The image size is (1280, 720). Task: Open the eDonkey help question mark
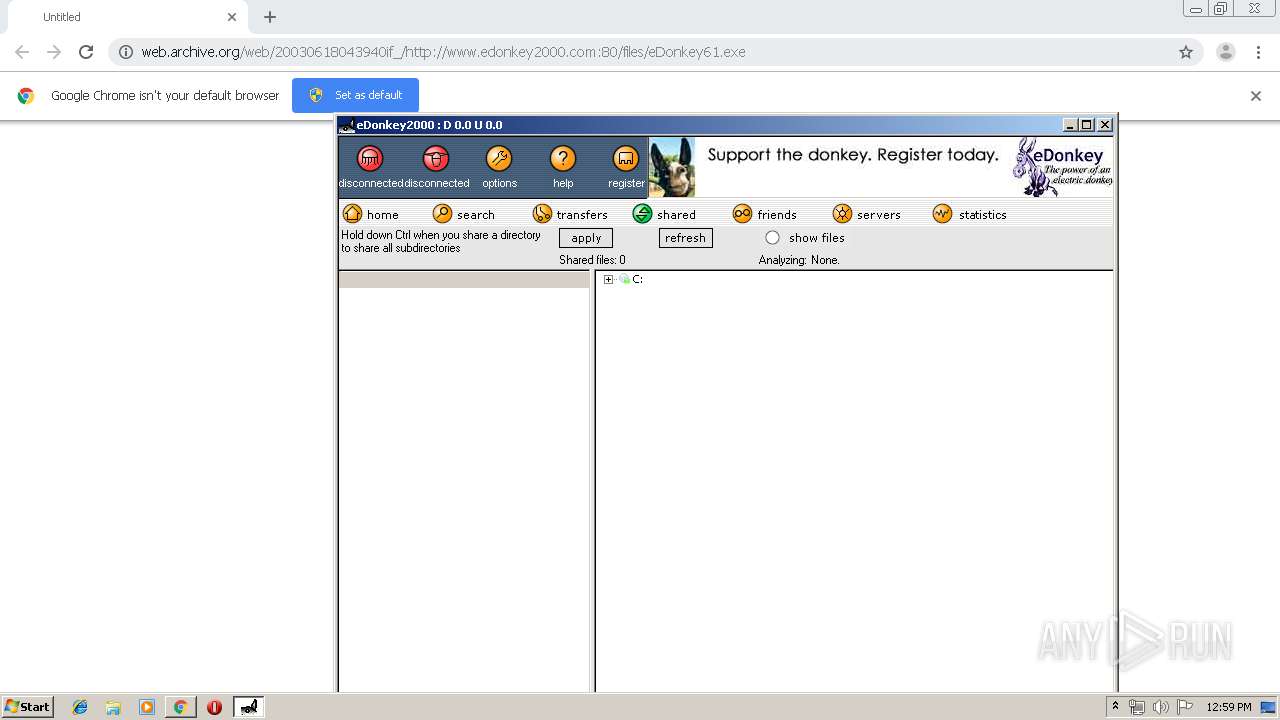(x=563, y=159)
